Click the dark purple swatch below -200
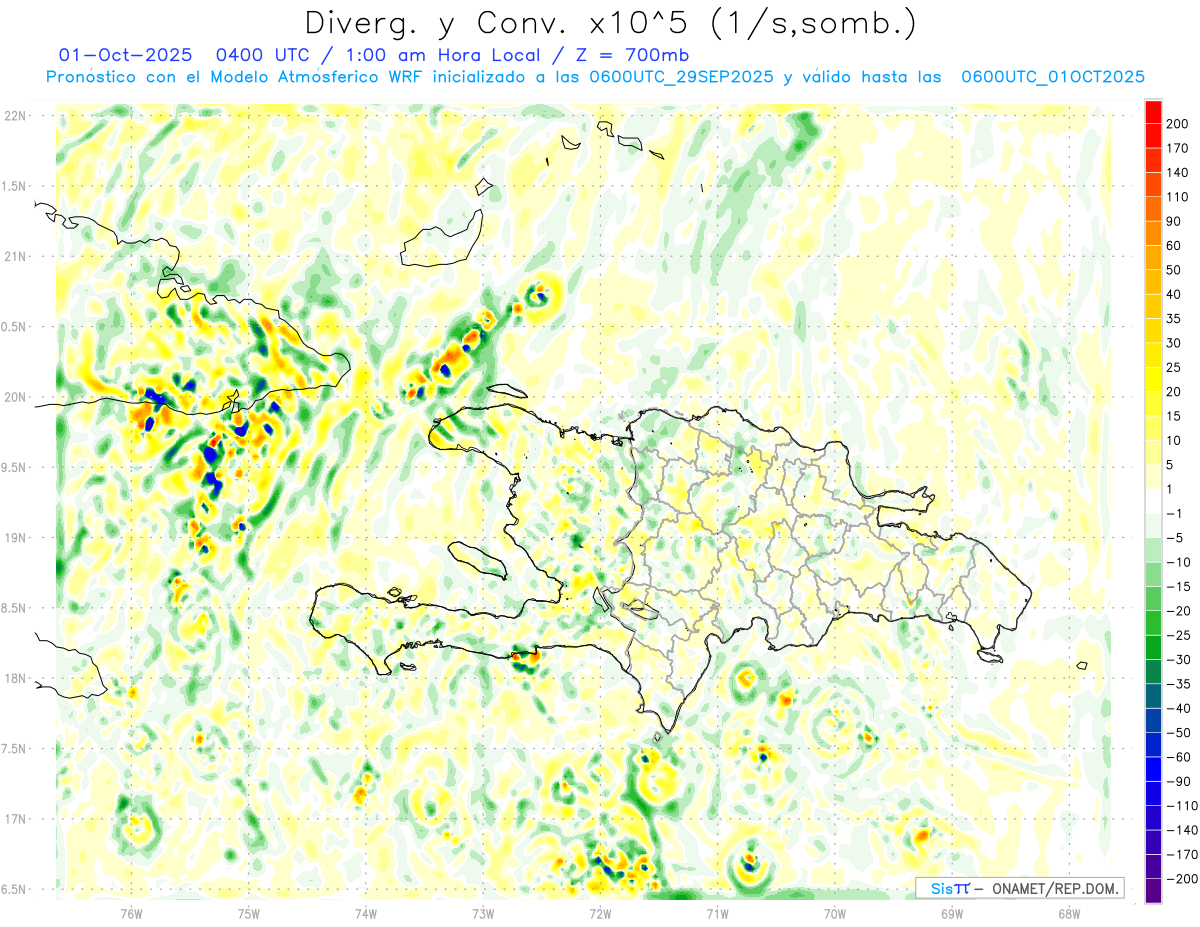1200x927 pixels. pos(1153,890)
